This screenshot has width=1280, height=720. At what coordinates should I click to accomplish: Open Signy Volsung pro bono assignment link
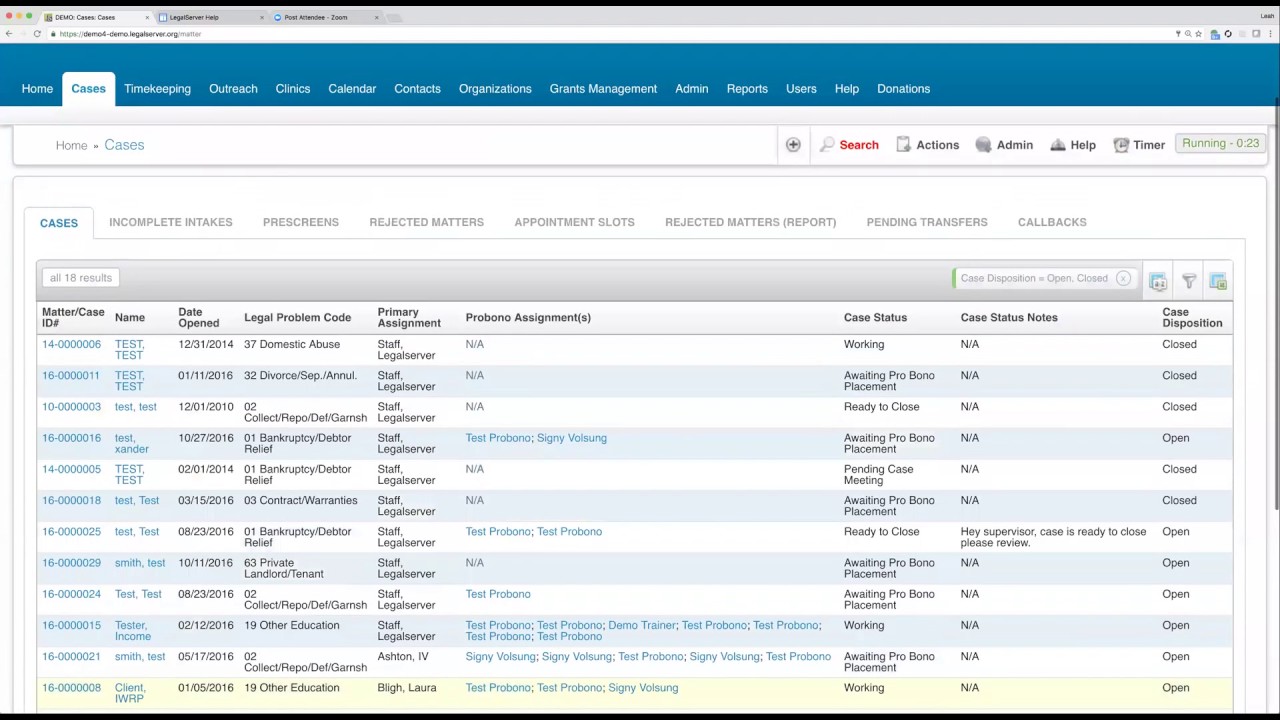571,438
